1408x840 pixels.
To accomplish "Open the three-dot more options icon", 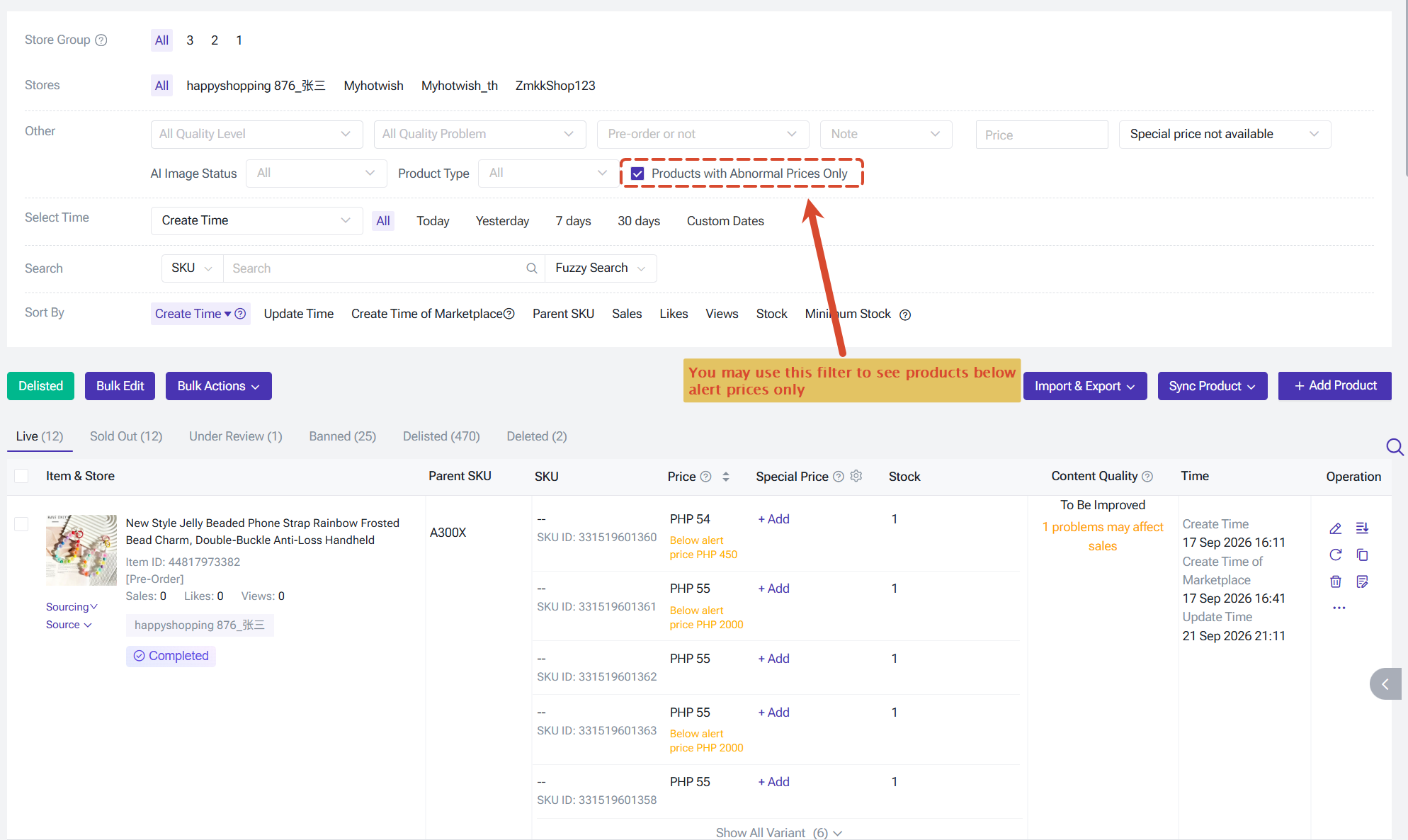I will coord(1339,608).
